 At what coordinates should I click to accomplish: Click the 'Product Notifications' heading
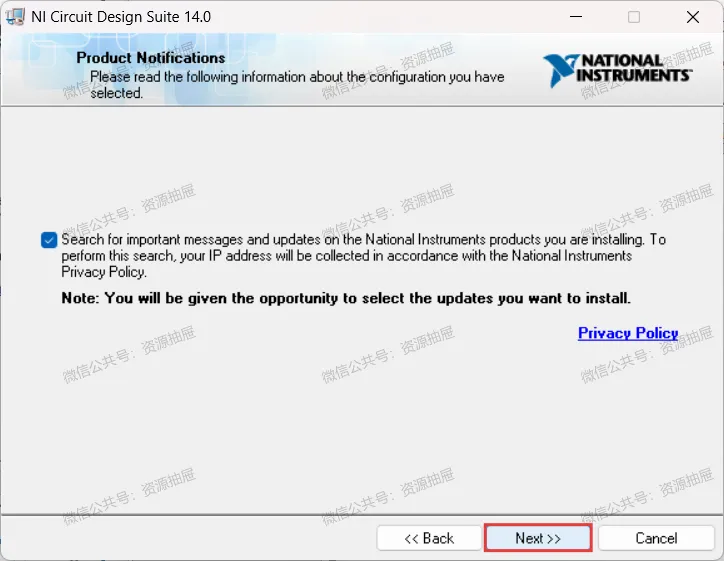click(151, 58)
